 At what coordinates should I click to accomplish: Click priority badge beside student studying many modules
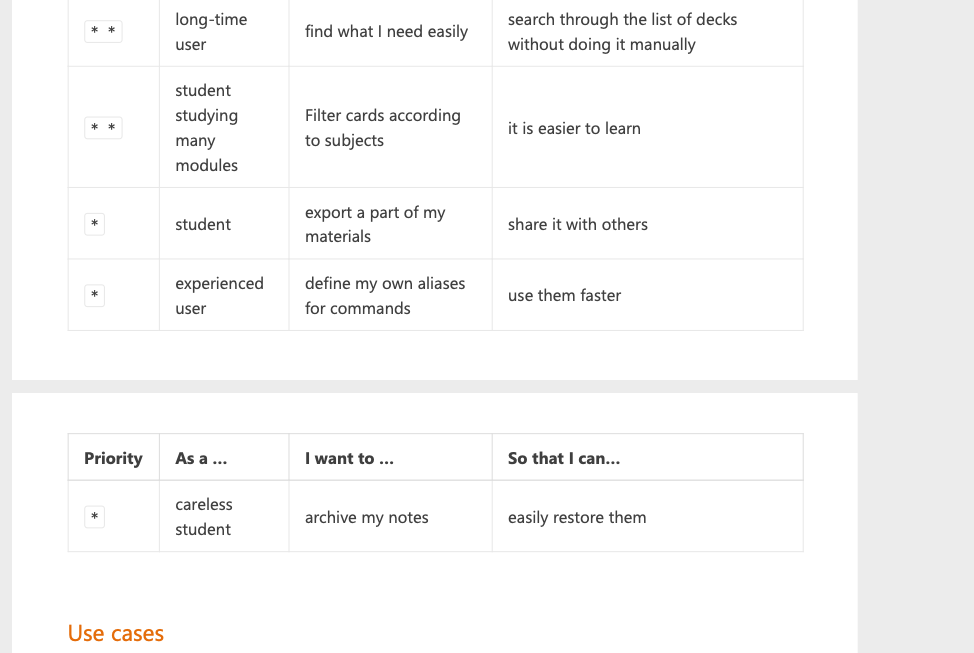click(x=103, y=128)
